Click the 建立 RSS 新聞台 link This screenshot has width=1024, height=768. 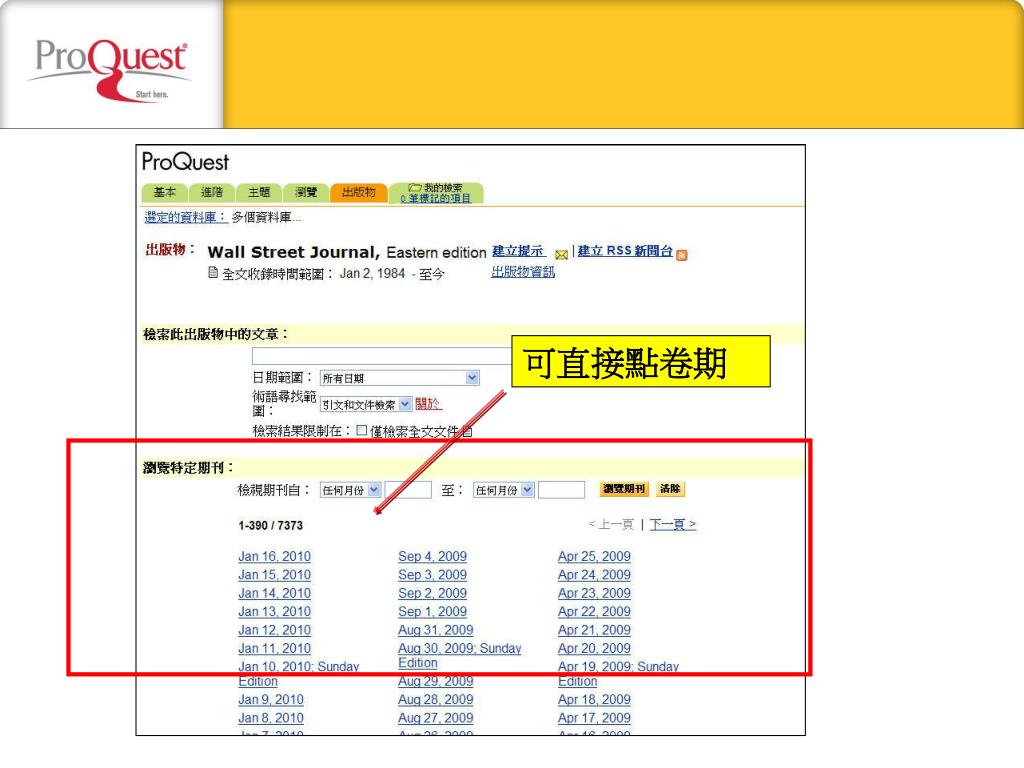coord(625,251)
